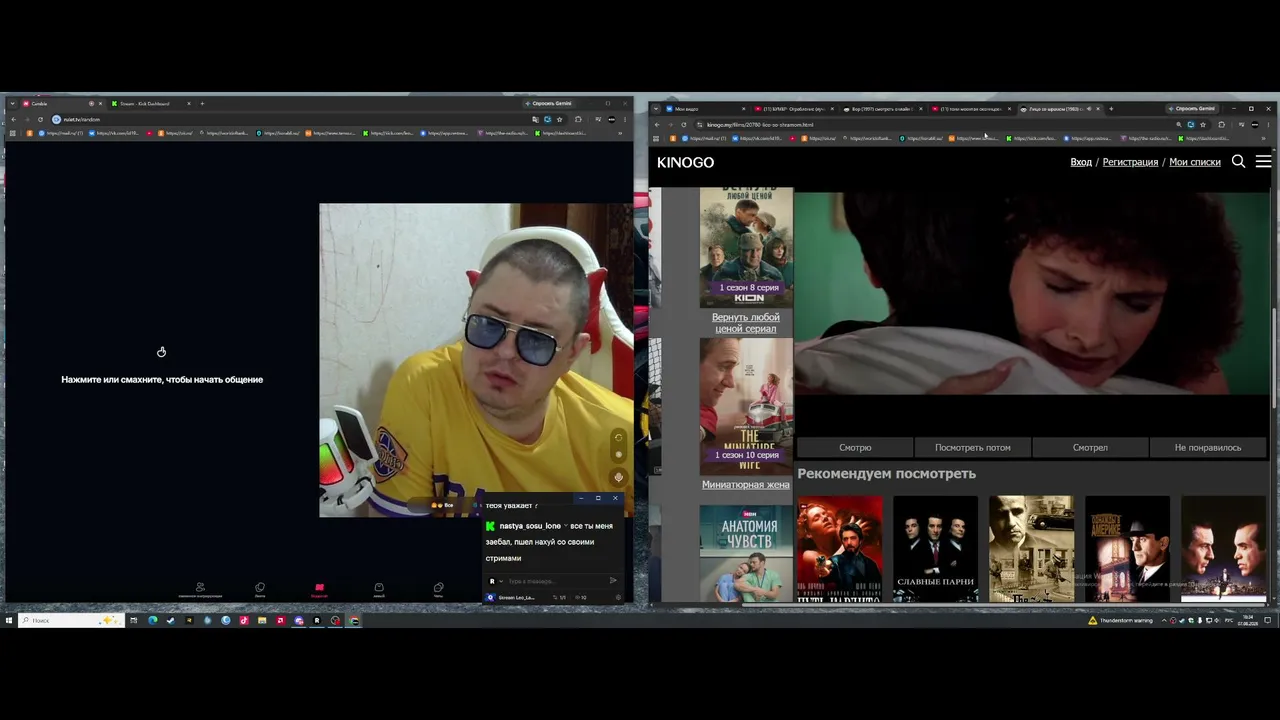Screen dimensions: 1280x720
Task: Click the taskbar Поиск search box
Action: [72, 620]
